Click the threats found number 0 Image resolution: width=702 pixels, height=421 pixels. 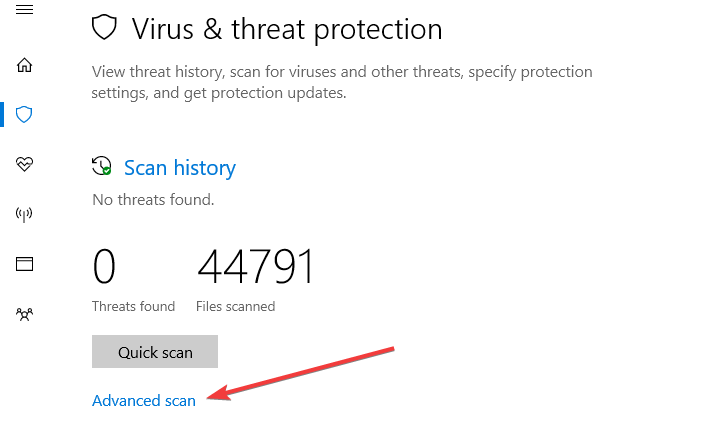(104, 268)
